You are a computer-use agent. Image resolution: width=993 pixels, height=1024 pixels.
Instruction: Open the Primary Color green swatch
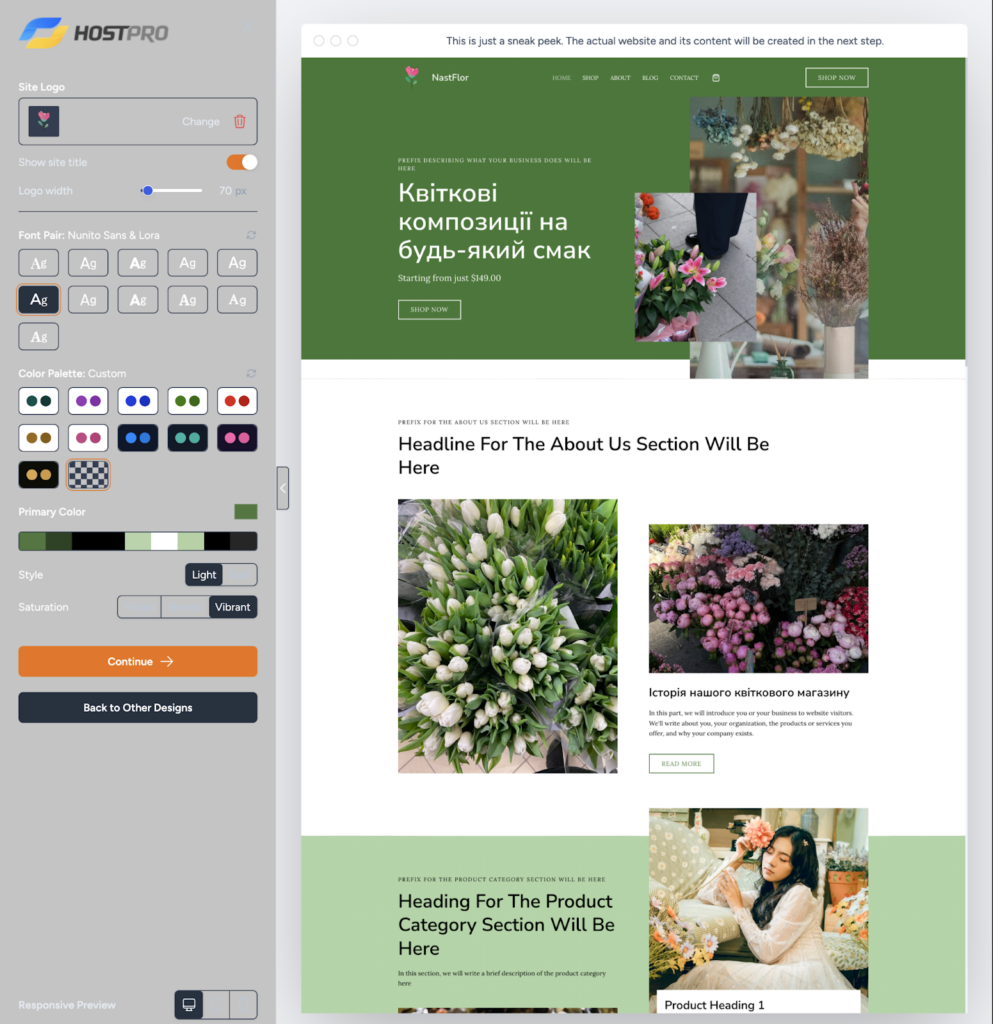[245, 511]
